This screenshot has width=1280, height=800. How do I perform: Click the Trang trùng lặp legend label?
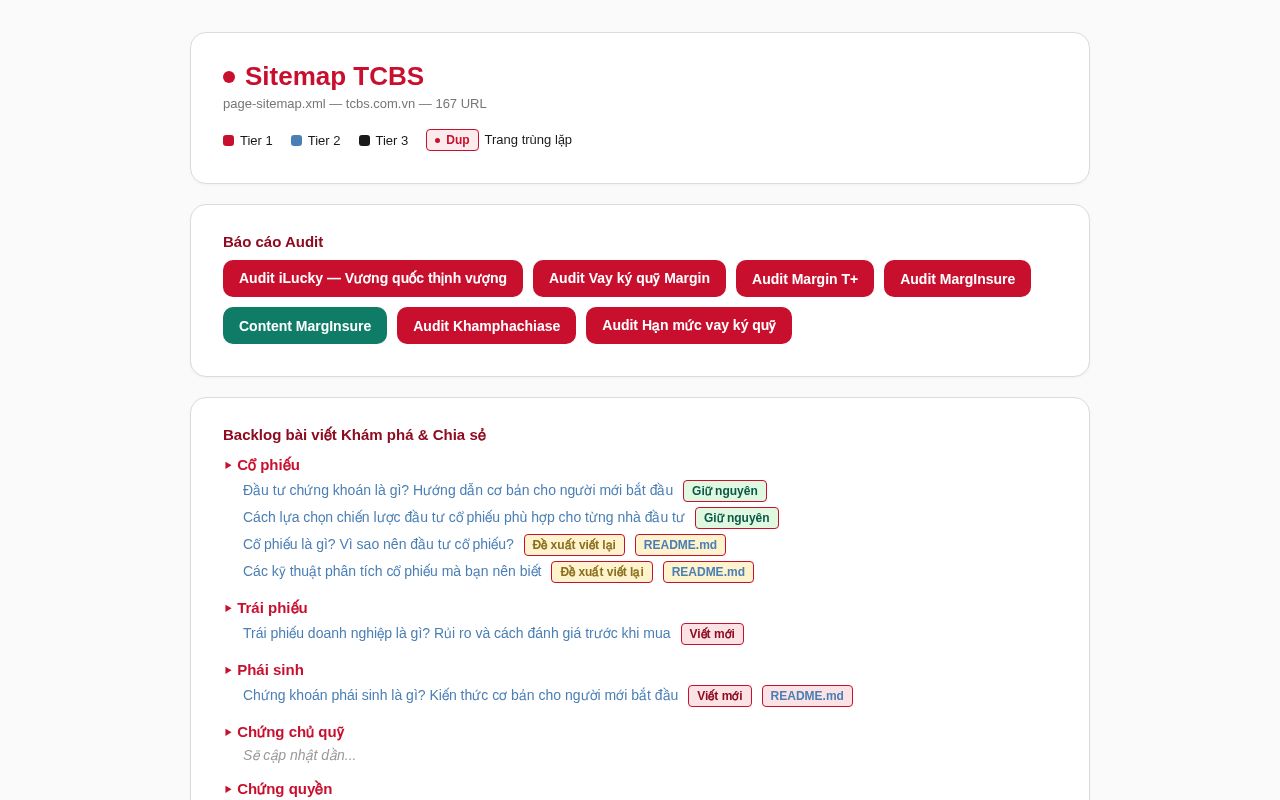[x=528, y=140]
